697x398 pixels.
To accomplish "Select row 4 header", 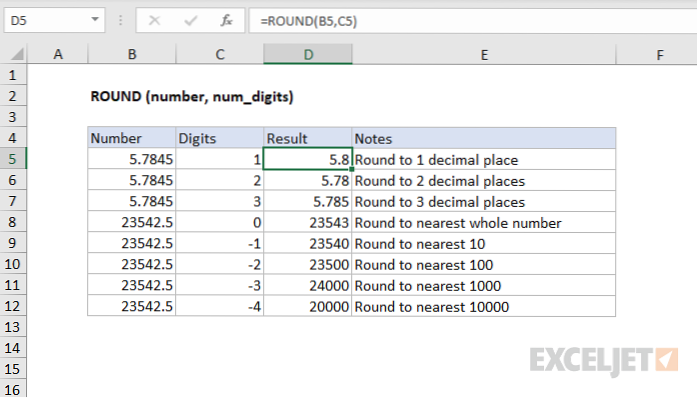I will (x=13, y=138).
